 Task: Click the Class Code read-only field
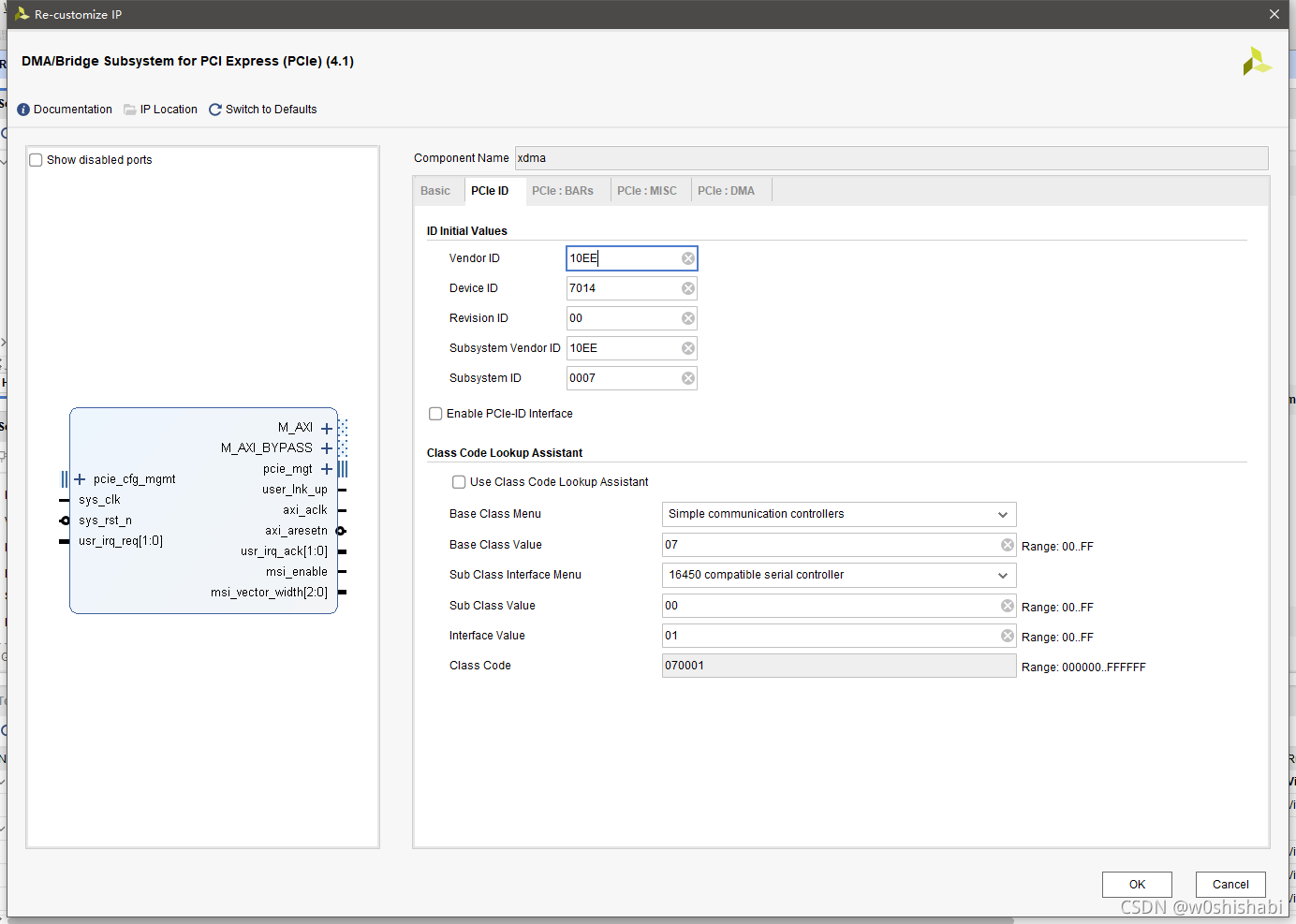pyautogui.click(x=839, y=666)
